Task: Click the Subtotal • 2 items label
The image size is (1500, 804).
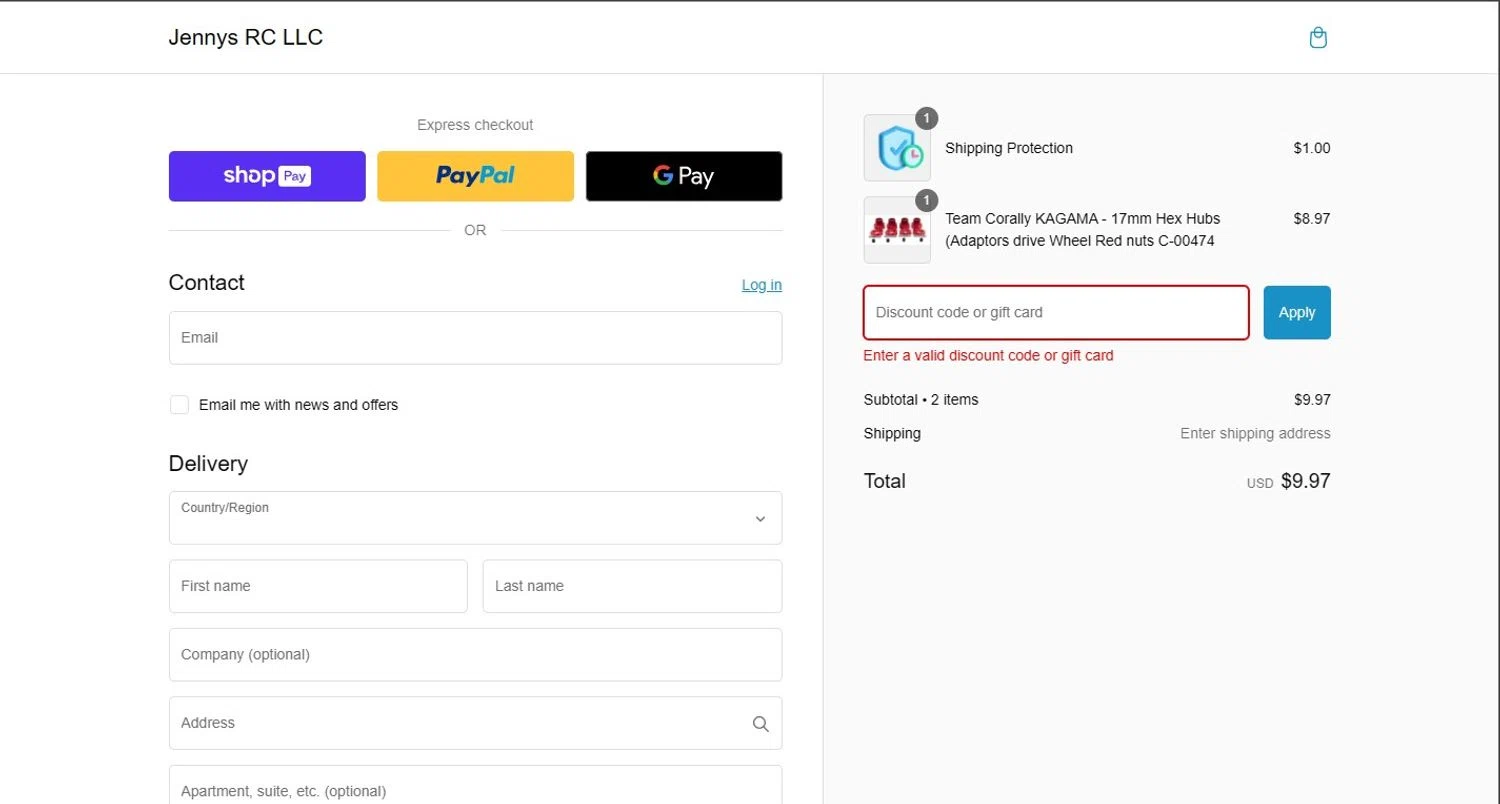Action: [x=921, y=400]
